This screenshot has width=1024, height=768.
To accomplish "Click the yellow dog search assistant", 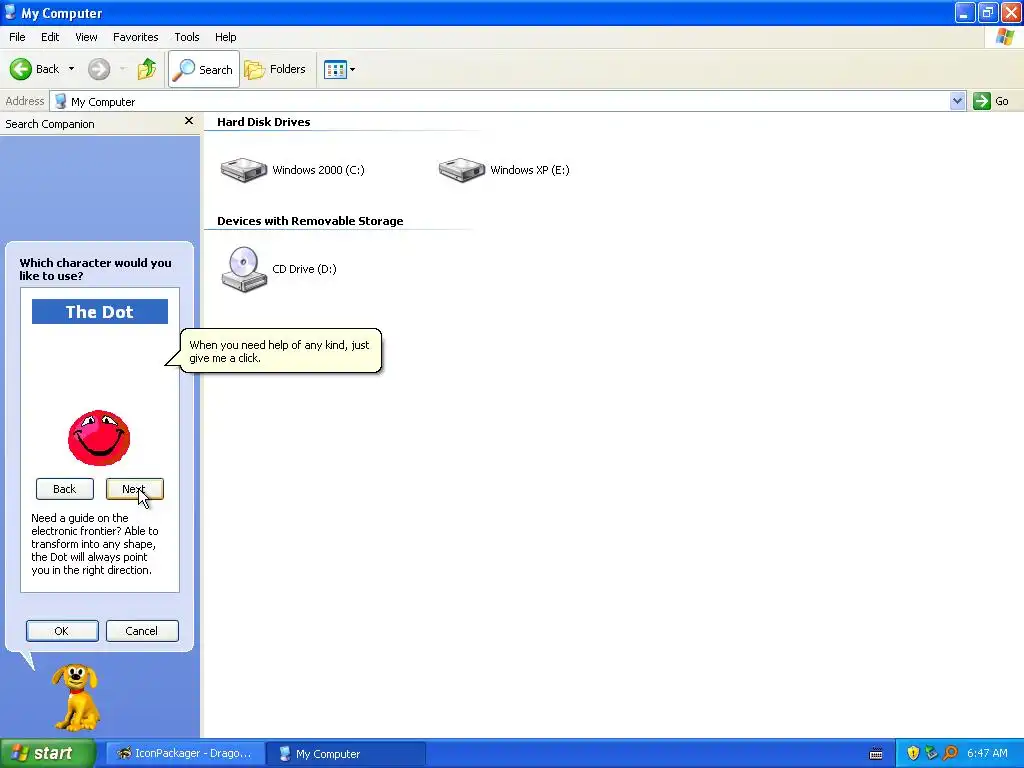I will tap(76, 697).
